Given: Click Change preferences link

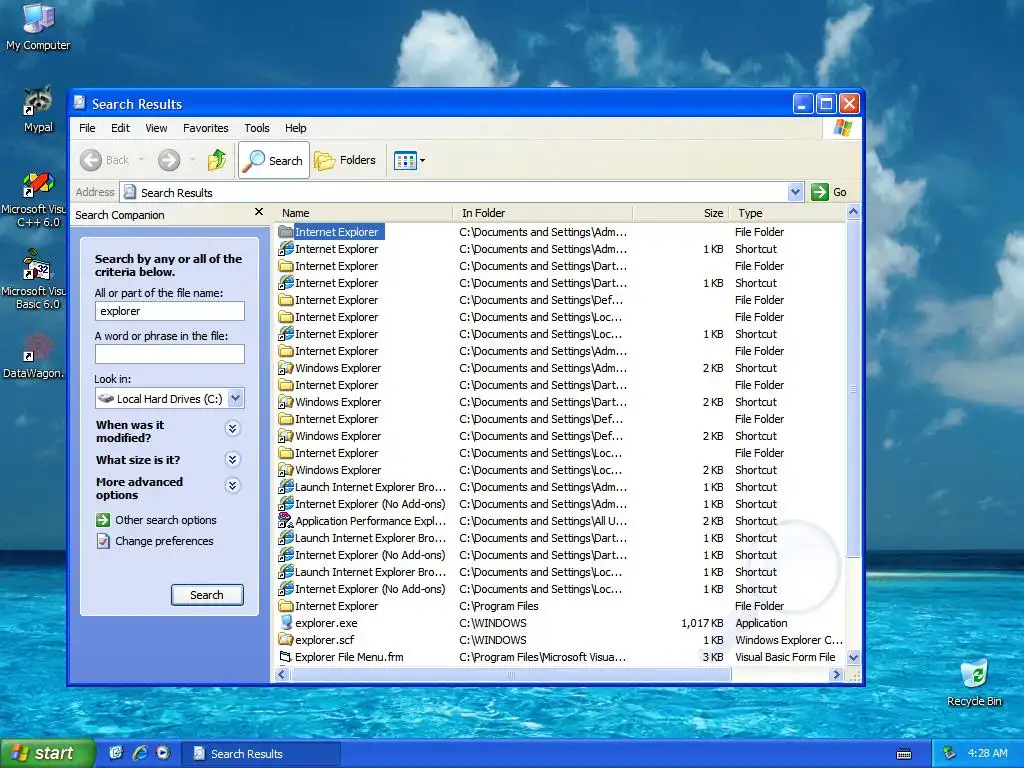Looking at the screenshot, I should point(165,541).
